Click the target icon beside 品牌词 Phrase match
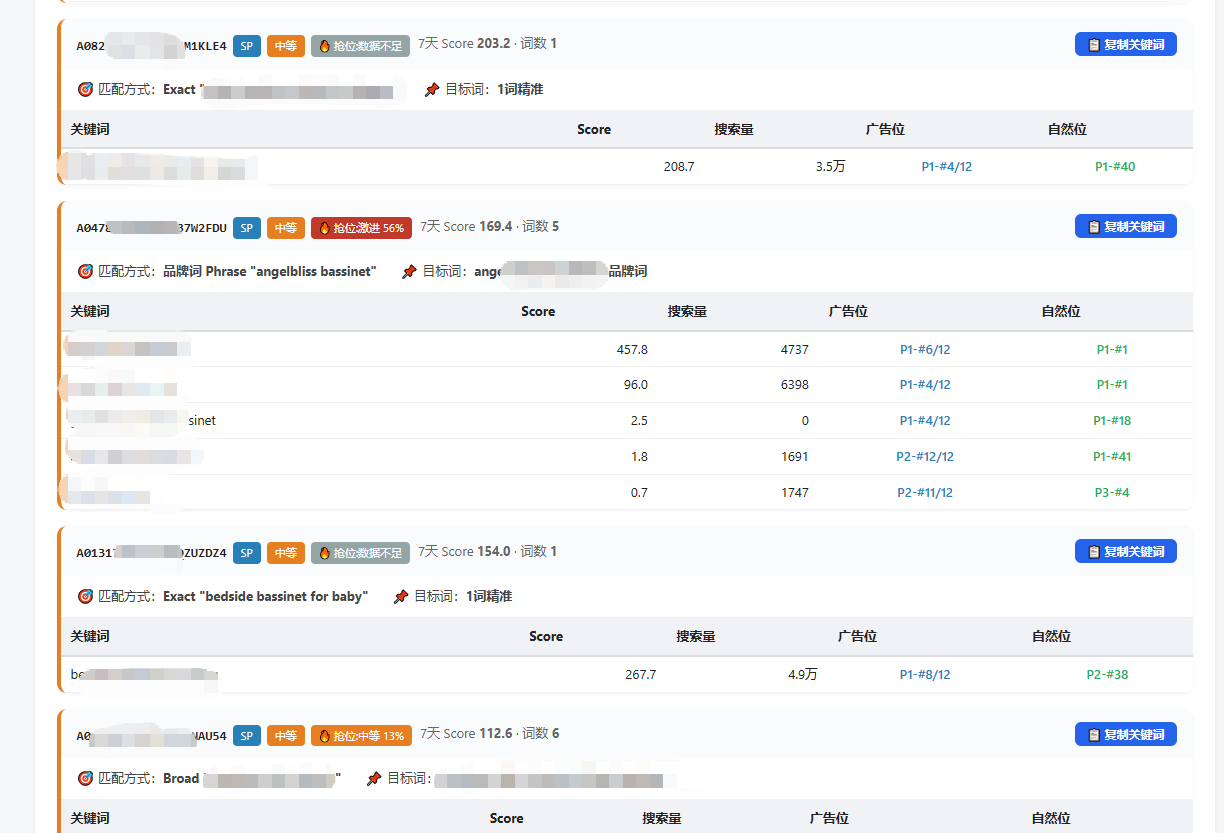1224x833 pixels. coord(85,271)
